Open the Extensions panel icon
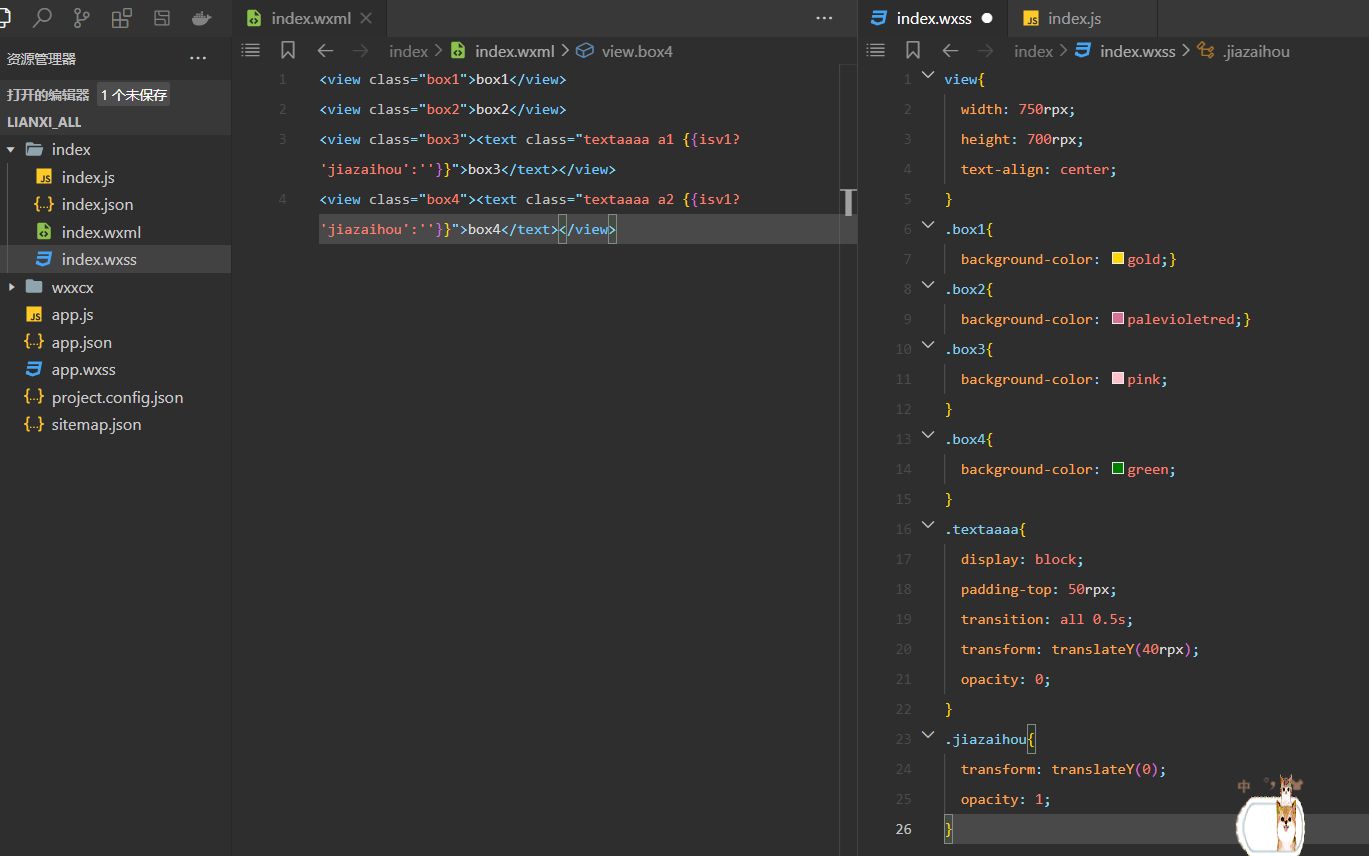 tap(122, 18)
